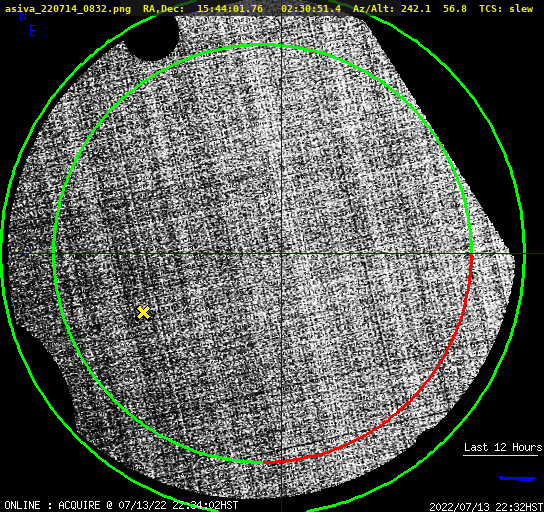This screenshot has width=544, height=512.
Task: Click the TCS: slew status text
Action: [x=506, y=9]
